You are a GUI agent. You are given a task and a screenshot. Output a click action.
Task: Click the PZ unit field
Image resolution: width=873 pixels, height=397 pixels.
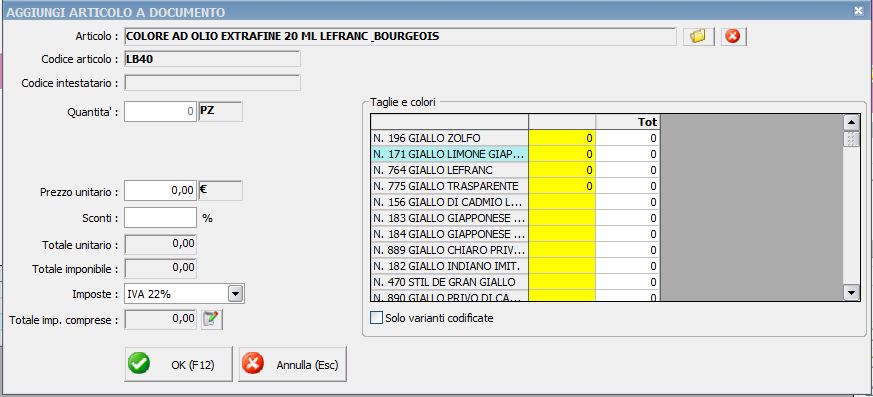220,111
